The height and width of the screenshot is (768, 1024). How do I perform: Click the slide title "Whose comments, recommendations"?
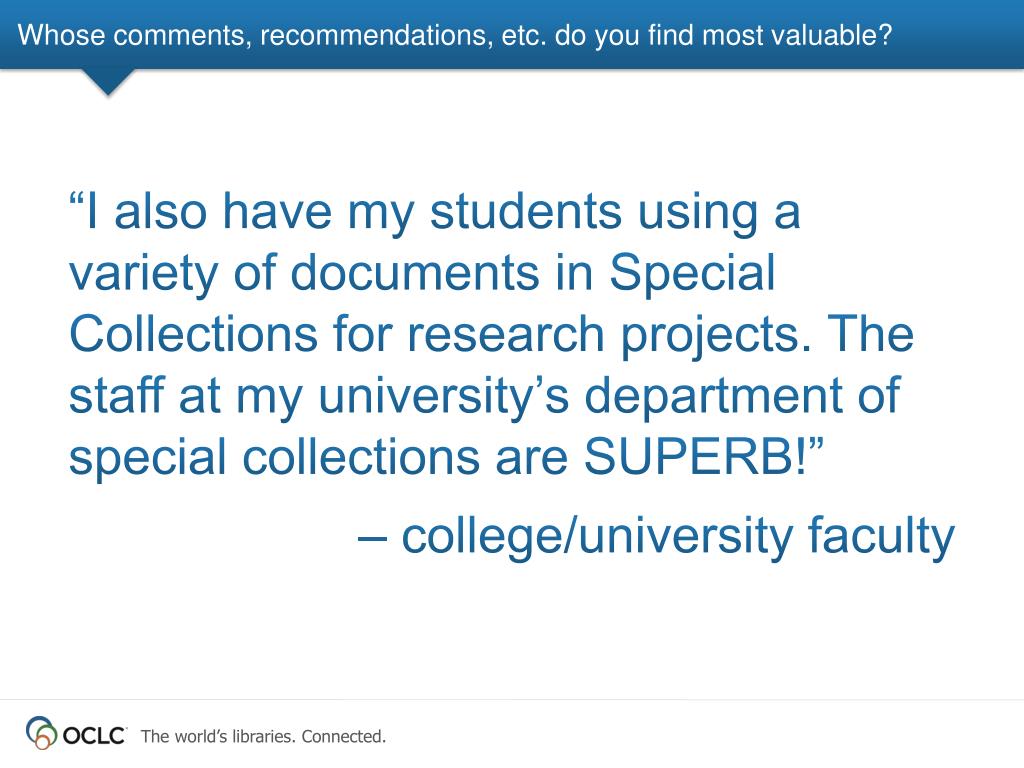coord(255,35)
